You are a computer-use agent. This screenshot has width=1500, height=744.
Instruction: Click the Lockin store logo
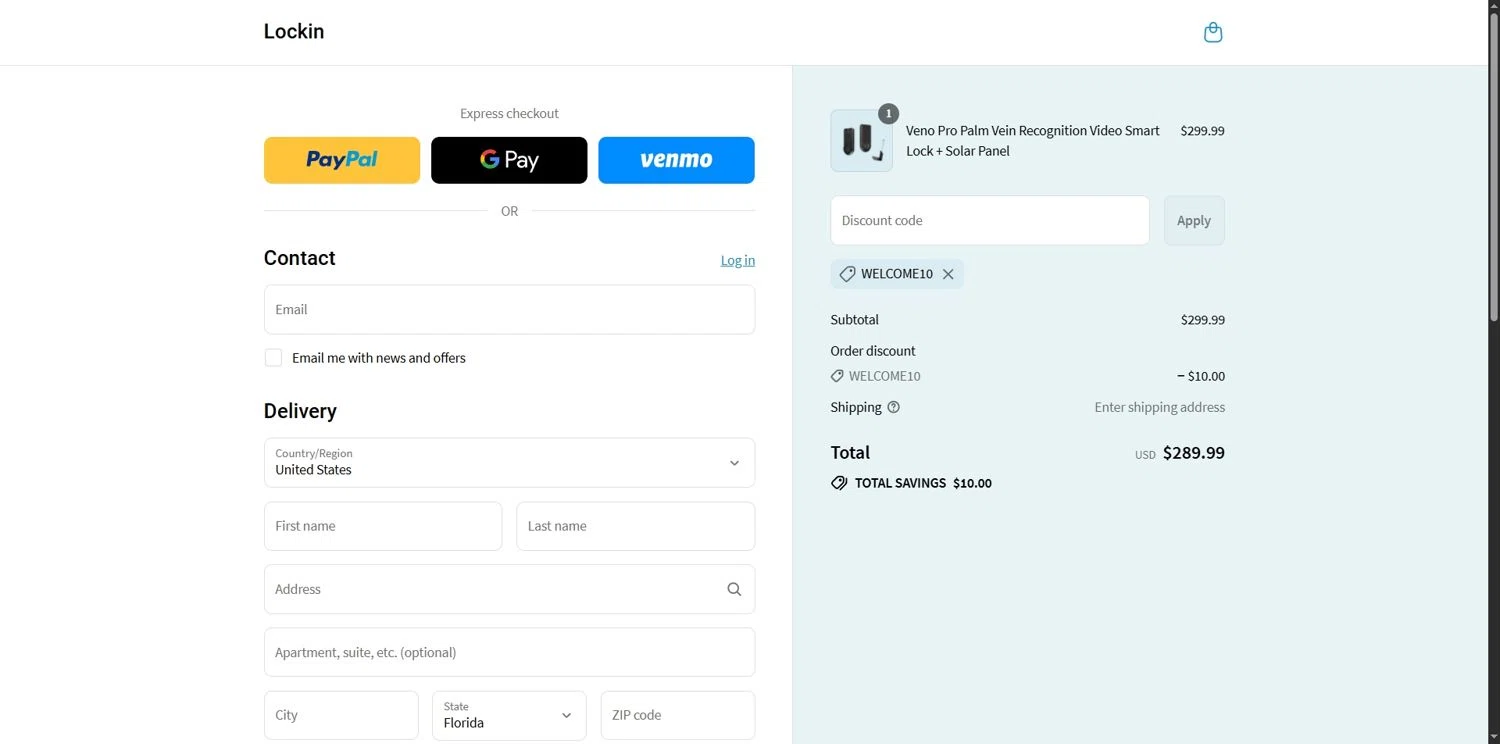(294, 31)
